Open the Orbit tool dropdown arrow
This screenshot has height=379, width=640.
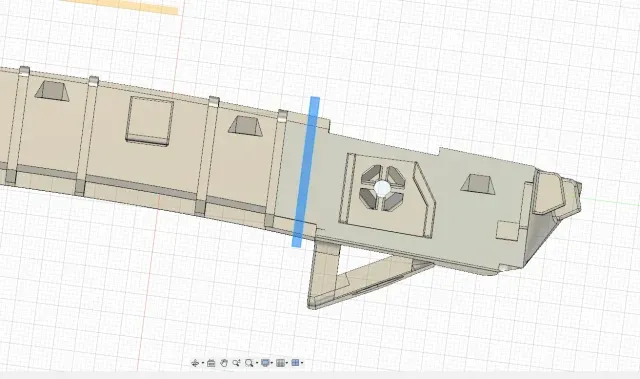203,363
